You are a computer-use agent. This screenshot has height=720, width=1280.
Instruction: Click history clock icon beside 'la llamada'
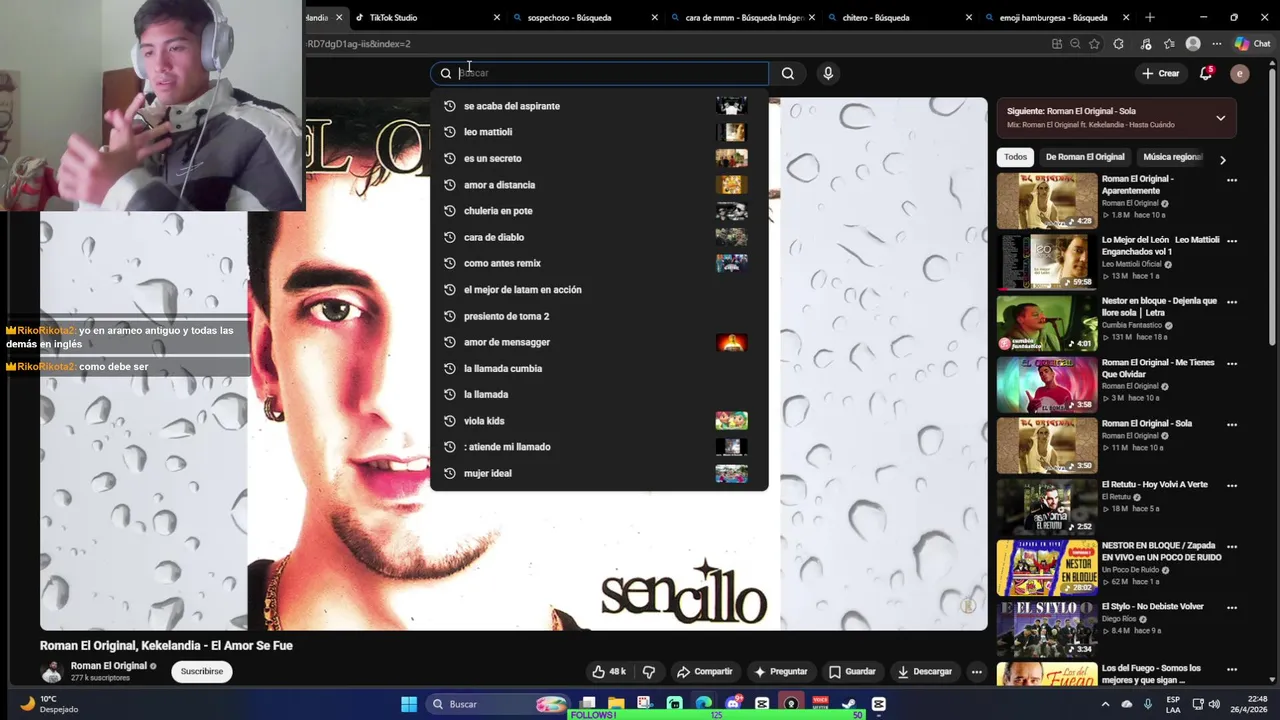(x=450, y=394)
